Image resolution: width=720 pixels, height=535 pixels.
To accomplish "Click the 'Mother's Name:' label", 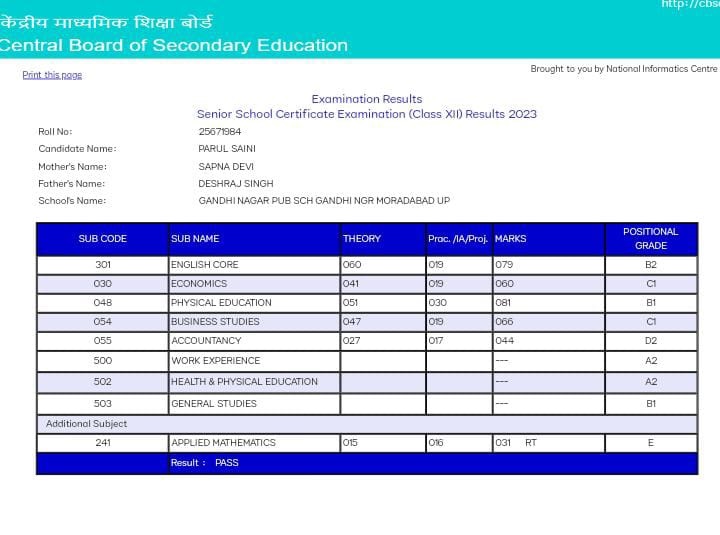I will [x=73, y=166].
